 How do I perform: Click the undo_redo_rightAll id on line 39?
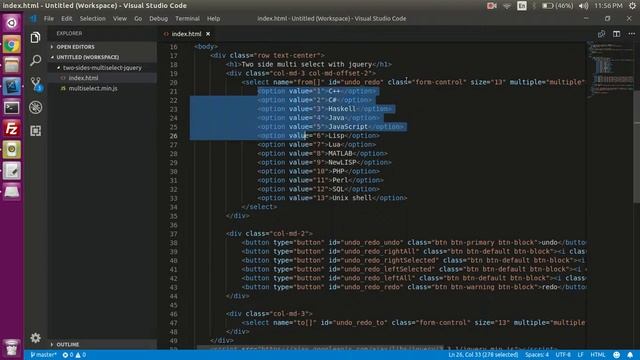coord(379,251)
